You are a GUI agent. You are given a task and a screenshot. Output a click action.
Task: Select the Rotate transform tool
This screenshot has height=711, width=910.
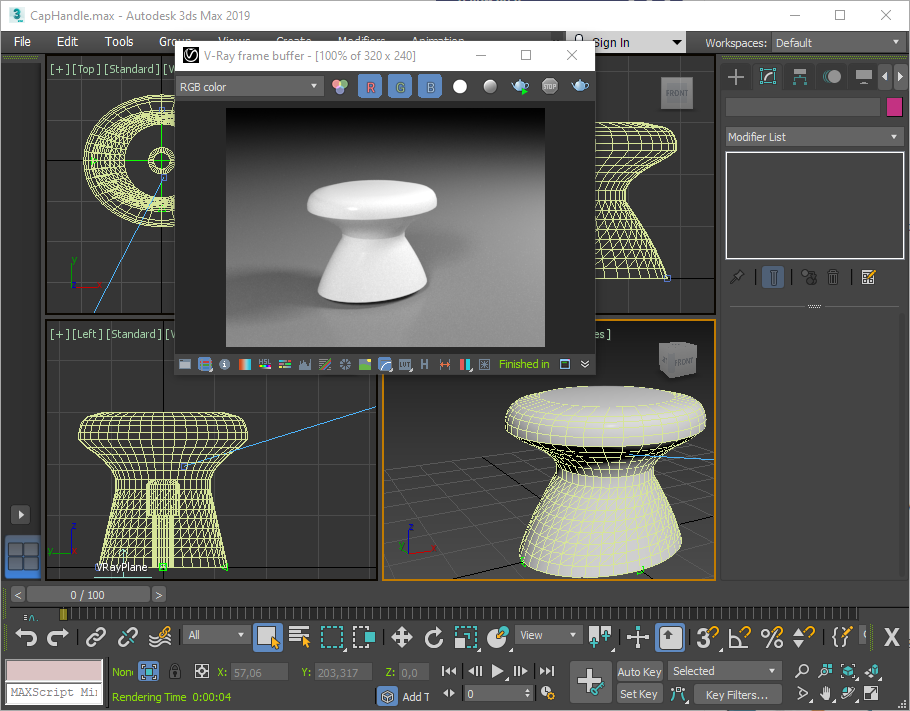[x=434, y=636]
